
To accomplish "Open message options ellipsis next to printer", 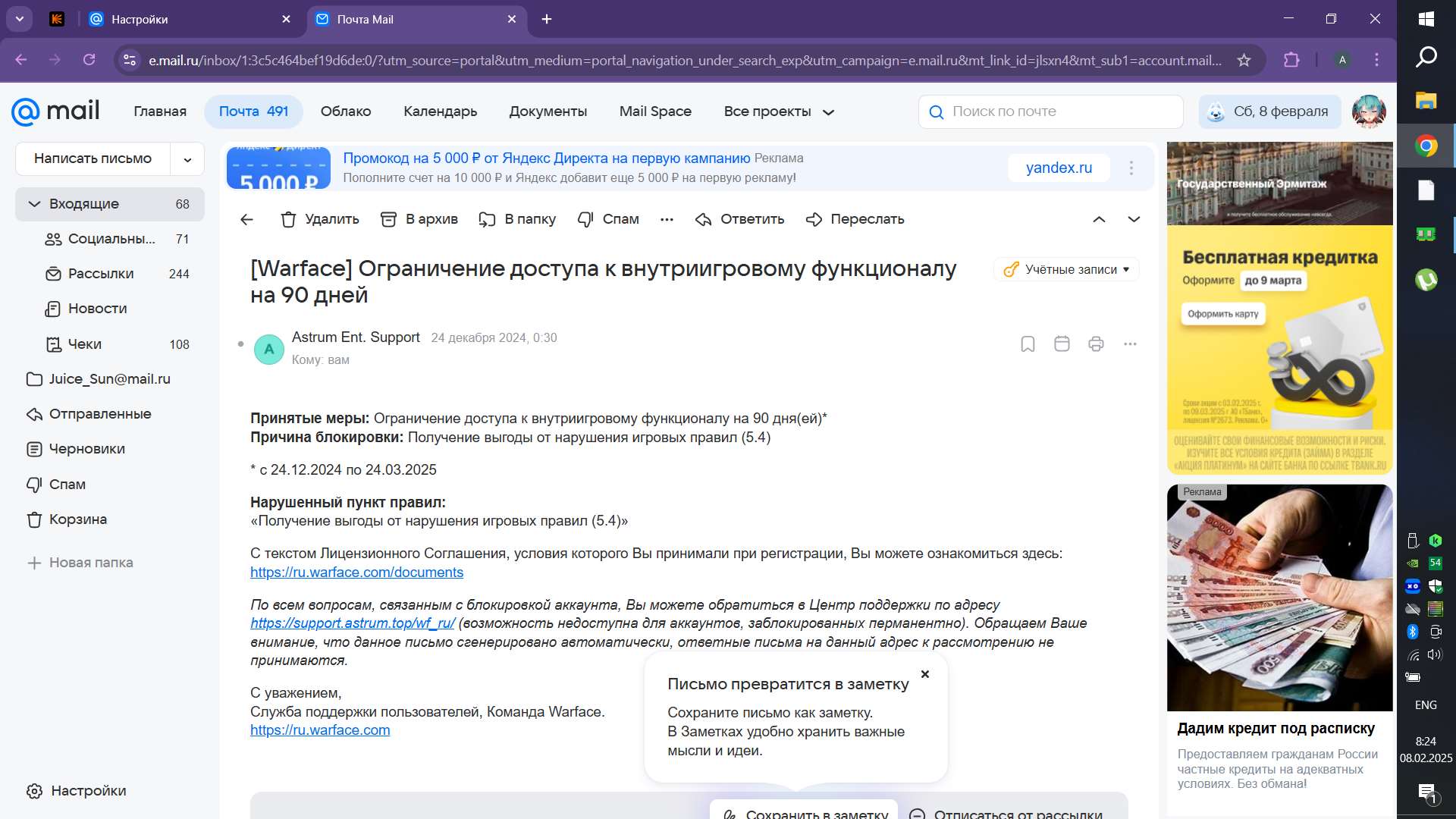I will [x=1130, y=344].
